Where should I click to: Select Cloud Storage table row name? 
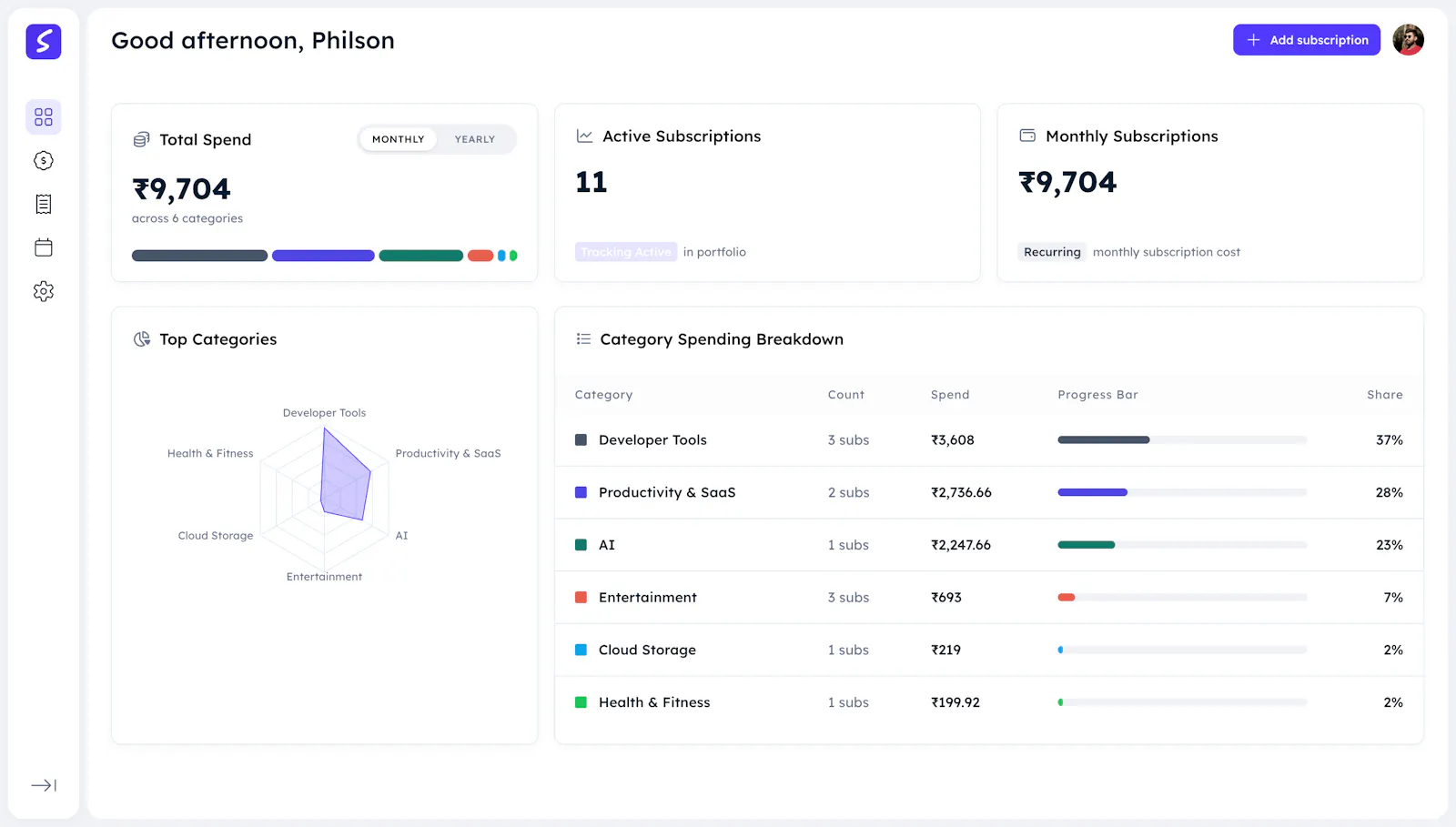647,650
